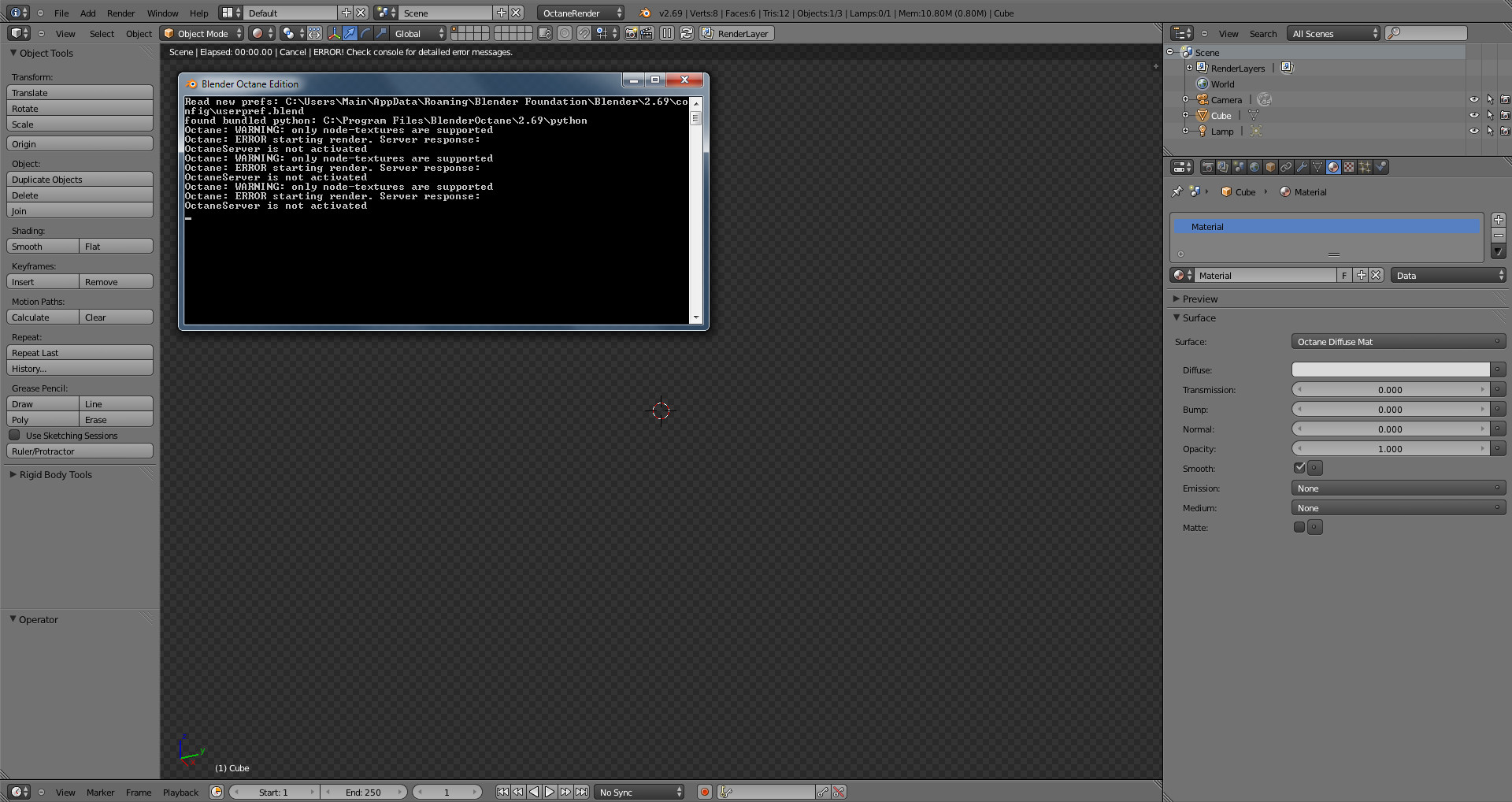Open the Render Layers properties tab
This screenshot has height=802, width=1512.
coord(1223,167)
